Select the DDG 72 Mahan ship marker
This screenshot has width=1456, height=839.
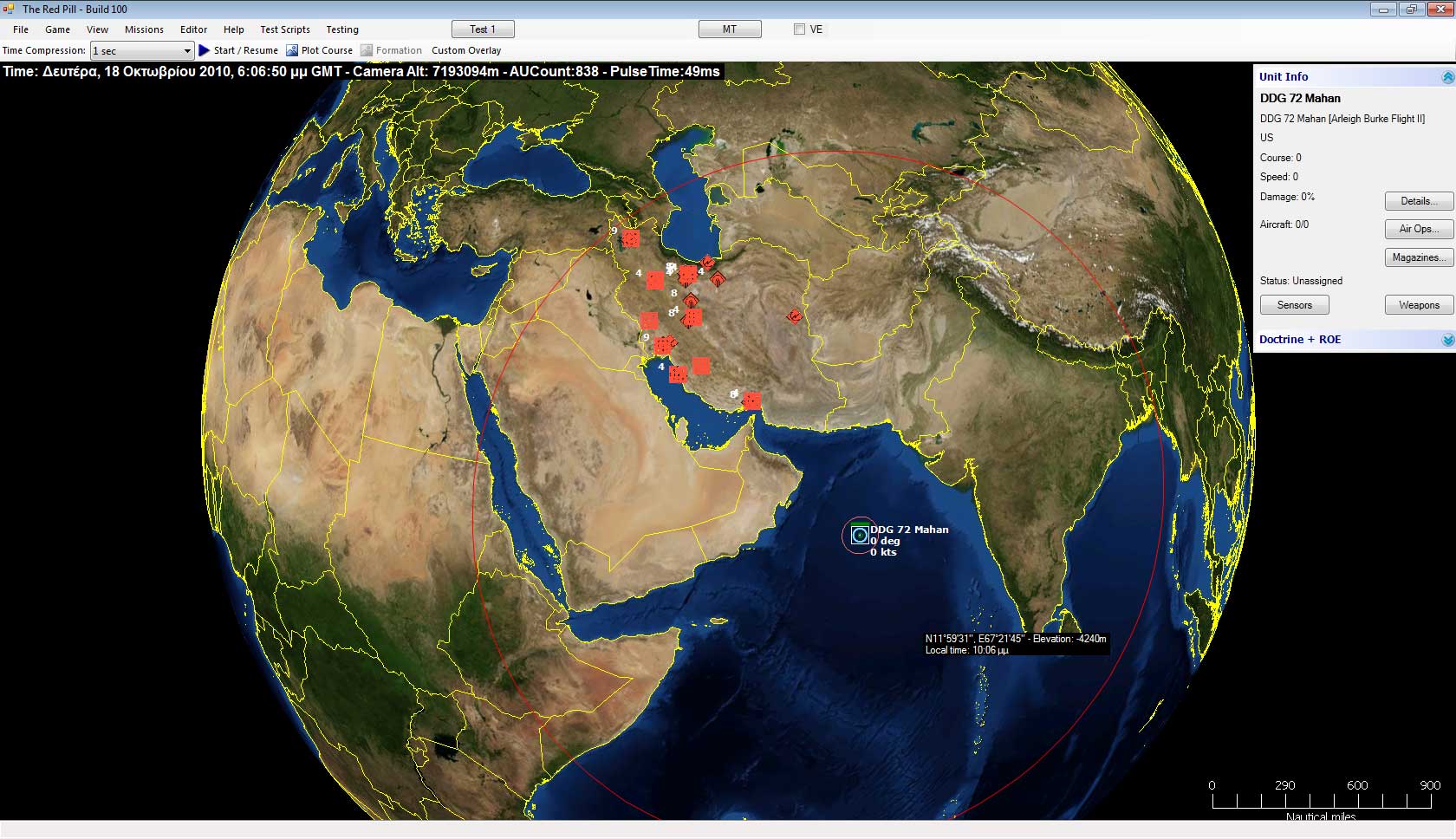pos(860,536)
